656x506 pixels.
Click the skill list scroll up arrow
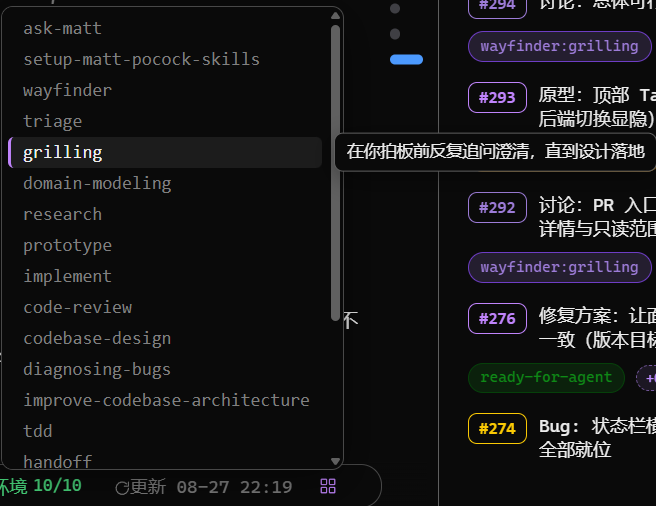335,16
